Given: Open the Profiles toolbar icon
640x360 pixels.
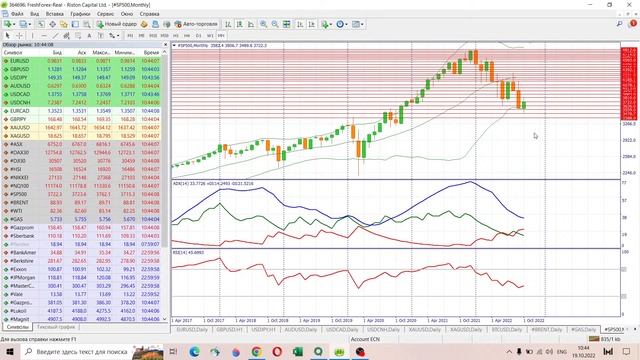Looking at the screenshot, I should 23,24.
